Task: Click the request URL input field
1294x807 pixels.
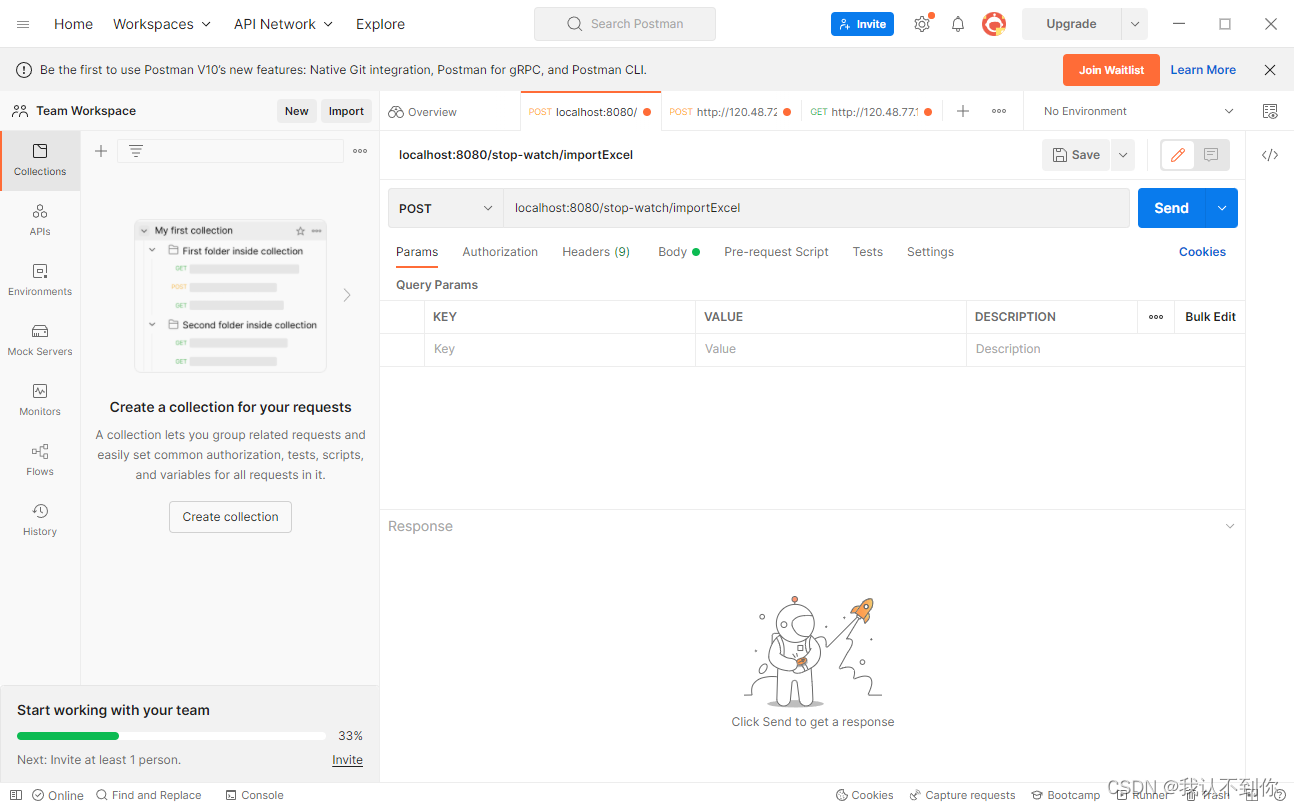Action: pos(816,208)
